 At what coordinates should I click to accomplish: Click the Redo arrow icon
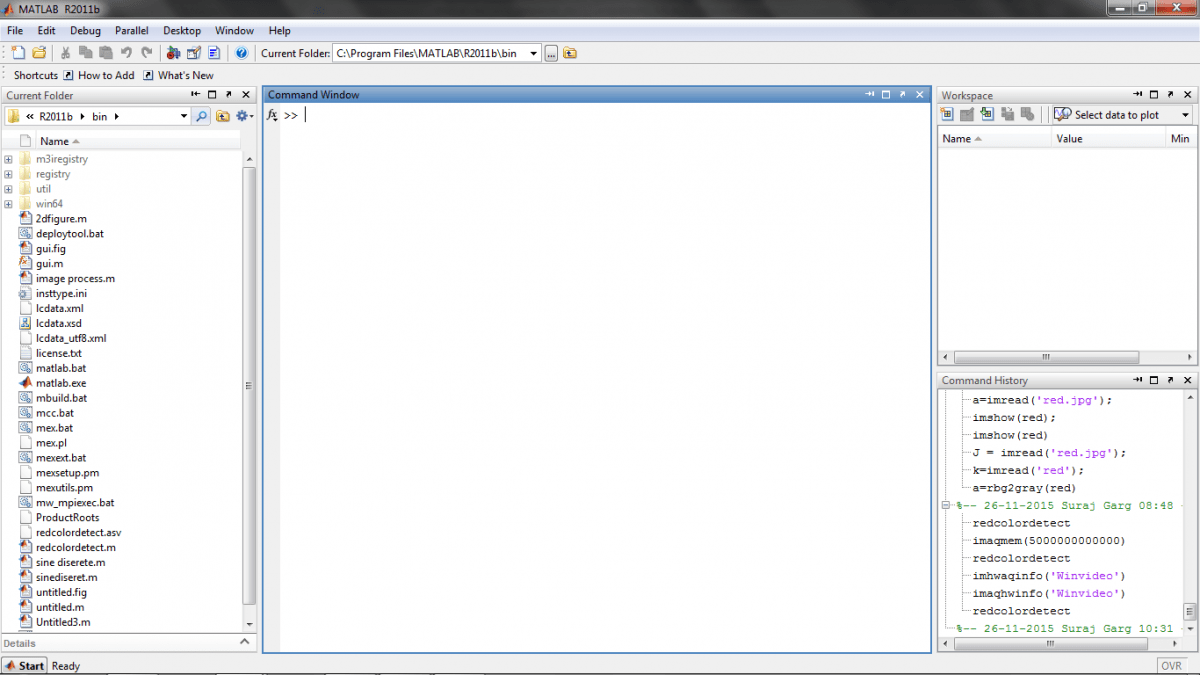[147, 53]
